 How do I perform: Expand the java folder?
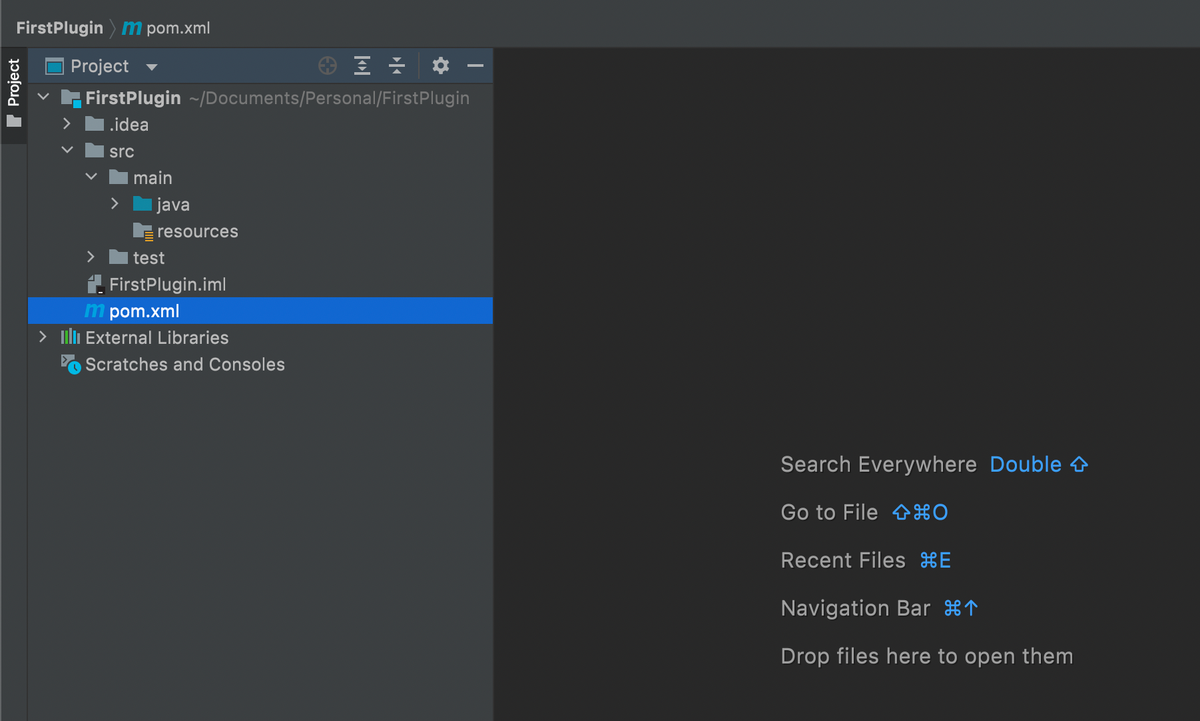point(115,204)
